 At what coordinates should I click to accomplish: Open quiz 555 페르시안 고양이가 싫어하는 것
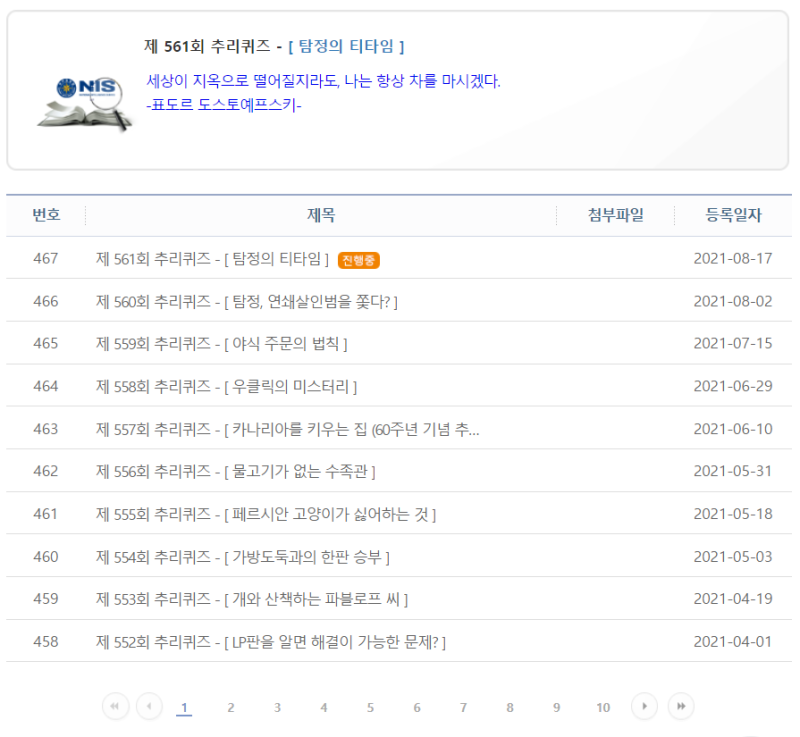pyautogui.click(x=266, y=514)
